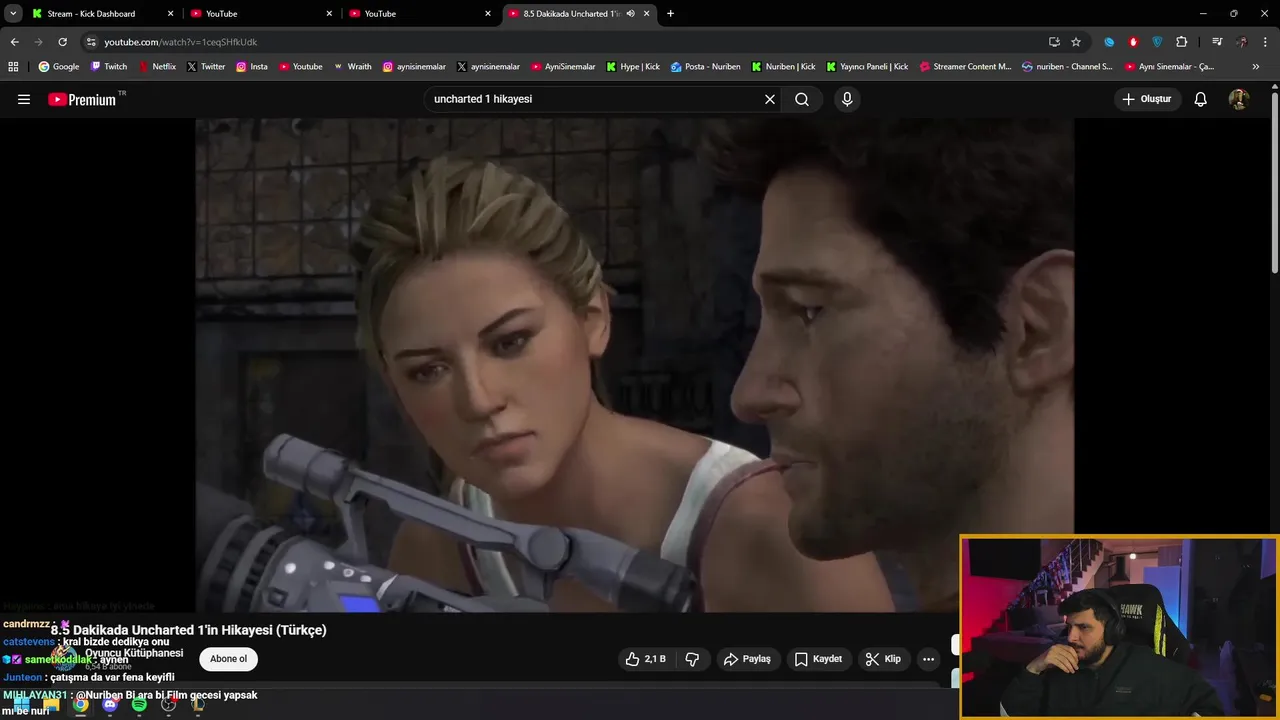1280x720 pixels.
Task: Open Chrome from the Windows taskbar
Action: coord(80,704)
